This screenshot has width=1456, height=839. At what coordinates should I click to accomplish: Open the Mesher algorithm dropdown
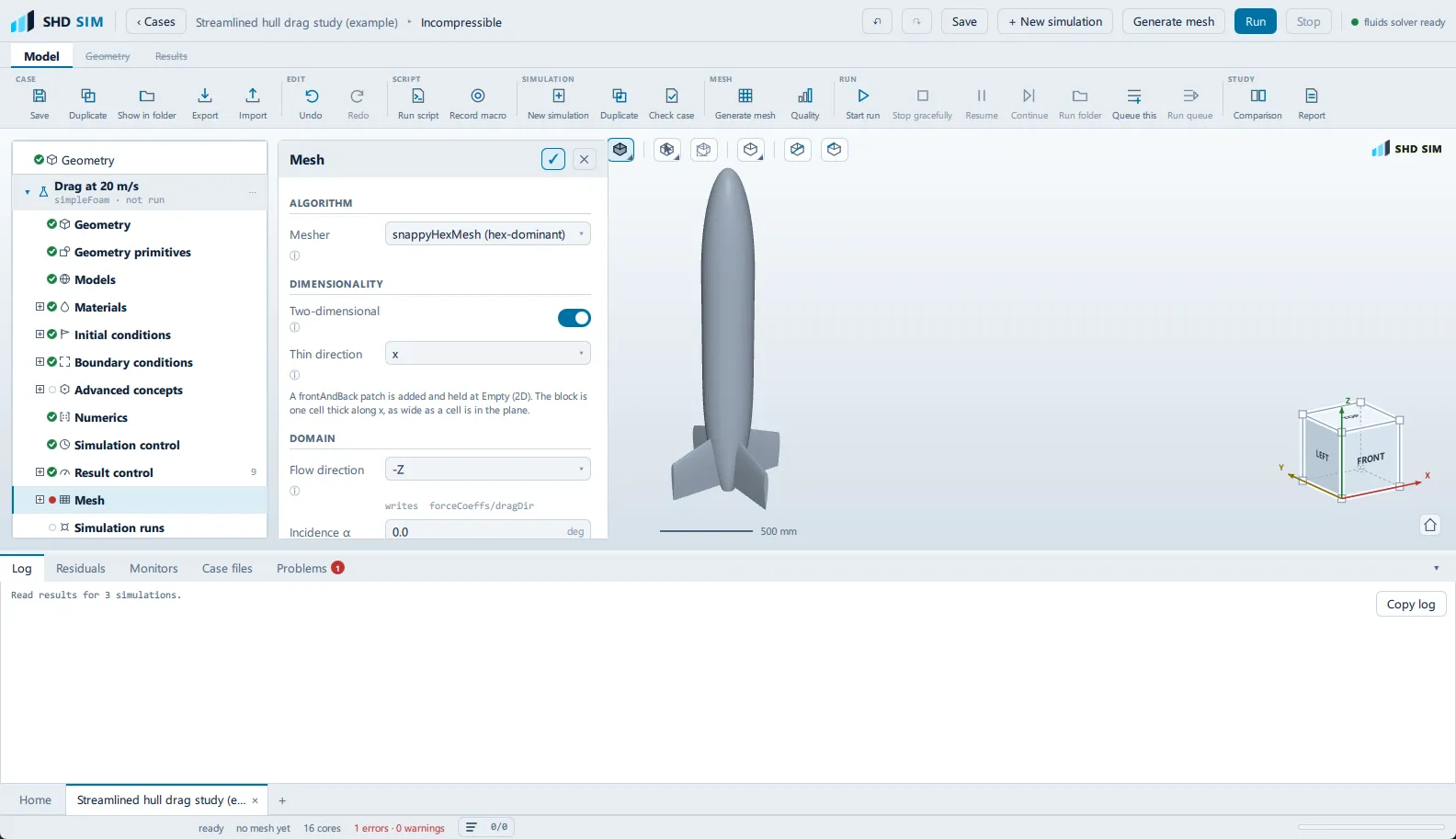tap(487, 234)
